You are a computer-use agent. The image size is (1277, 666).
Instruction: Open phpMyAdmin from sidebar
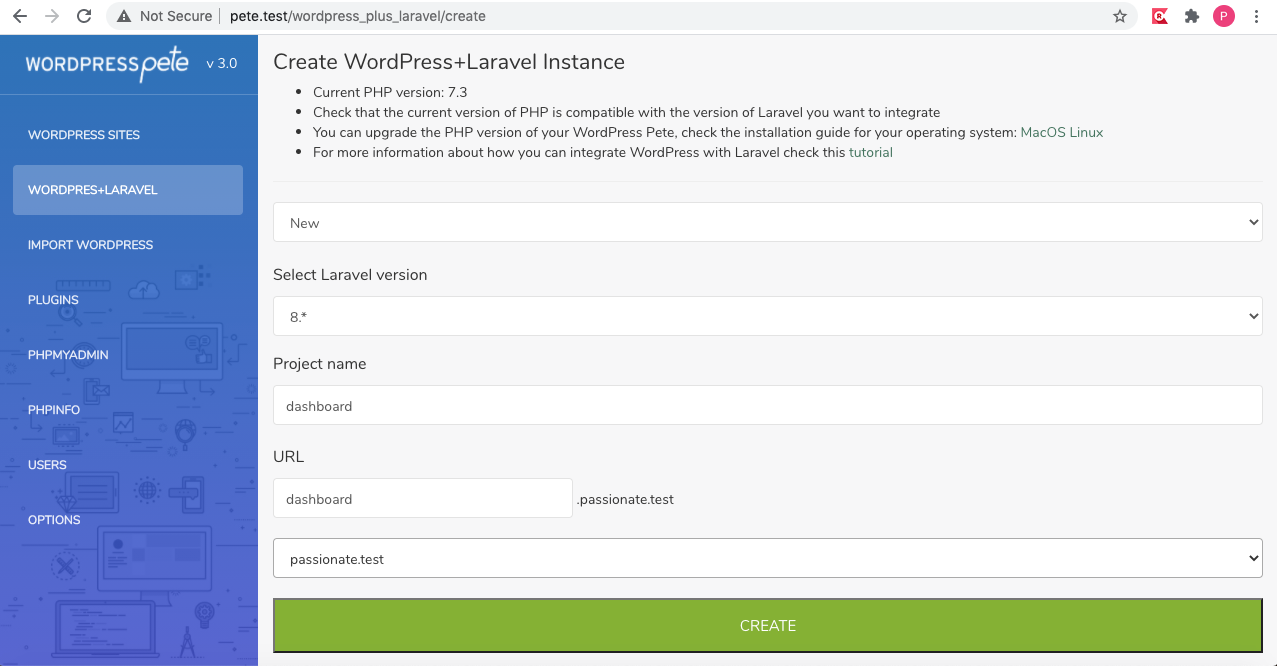(x=68, y=355)
